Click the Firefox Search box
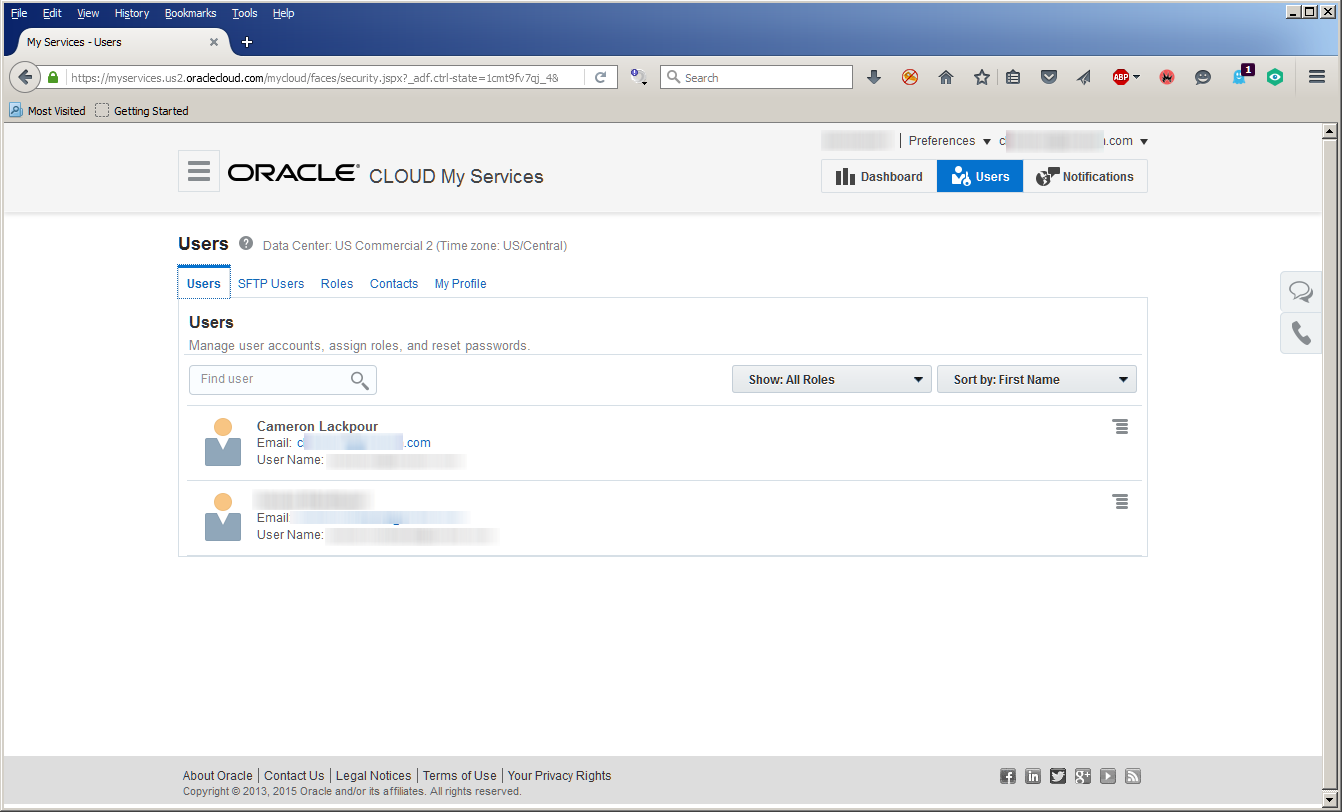 click(757, 77)
